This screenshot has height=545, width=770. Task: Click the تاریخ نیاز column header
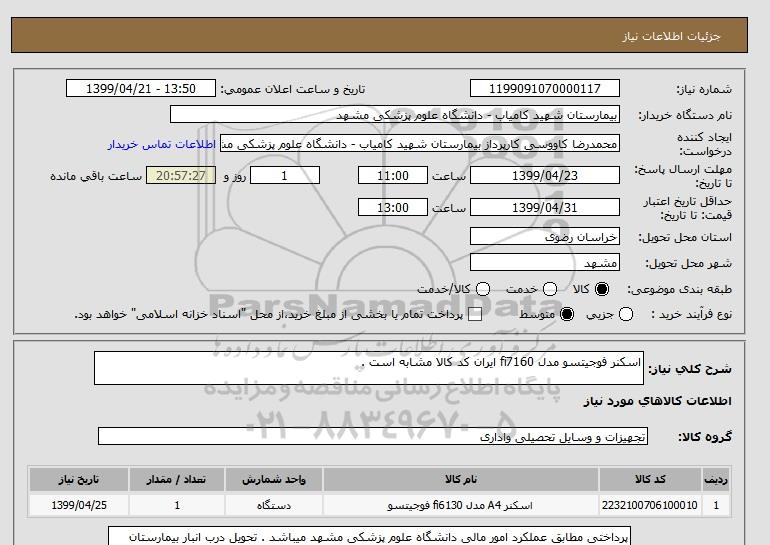point(79,479)
